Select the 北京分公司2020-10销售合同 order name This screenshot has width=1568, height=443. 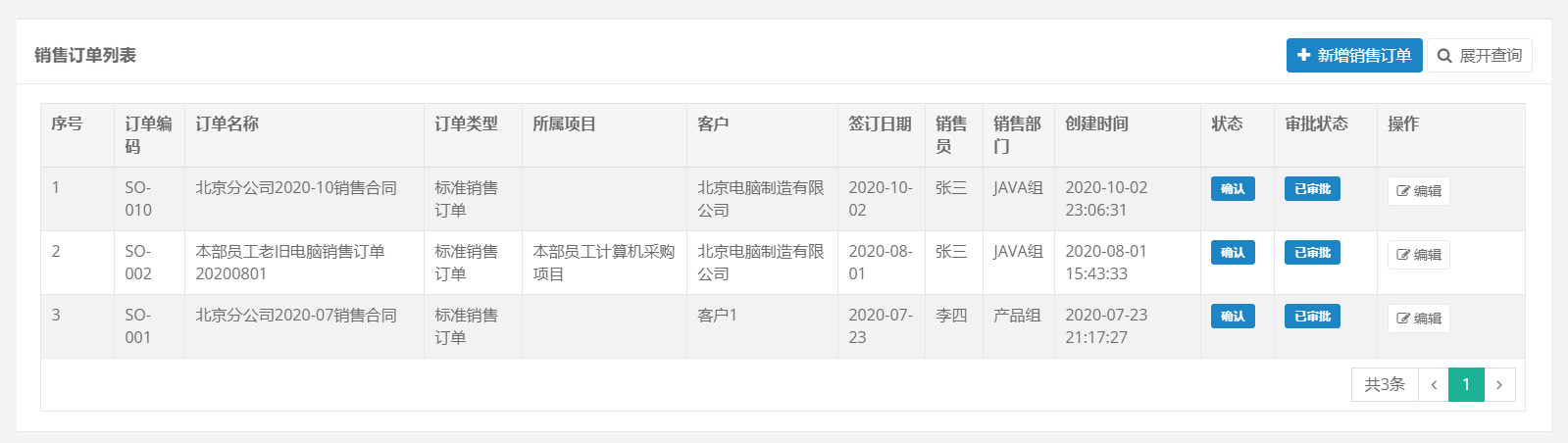(296, 188)
